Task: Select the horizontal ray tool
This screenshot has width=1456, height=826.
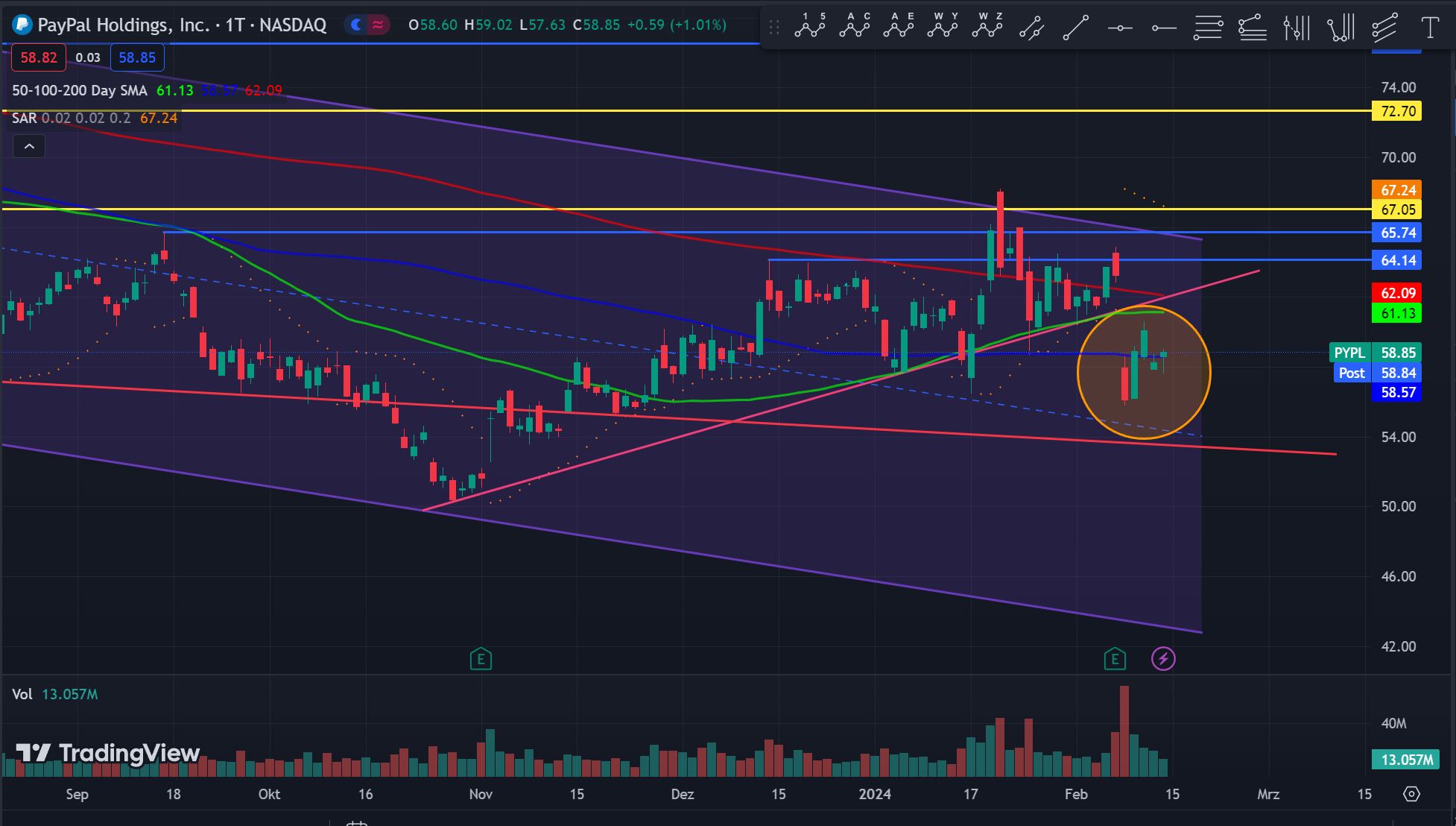Action: 1163,28
